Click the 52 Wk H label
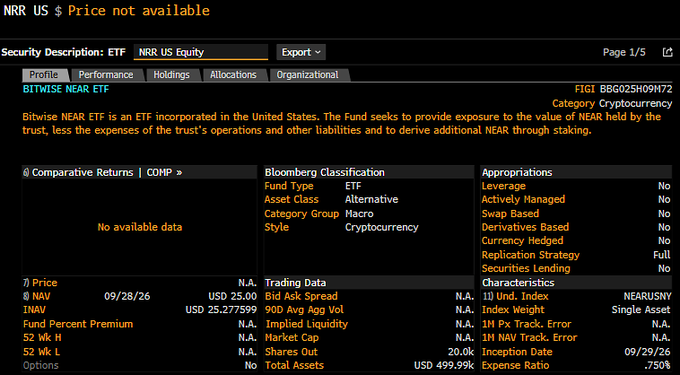This screenshot has width=680, height=375. pos(42,338)
